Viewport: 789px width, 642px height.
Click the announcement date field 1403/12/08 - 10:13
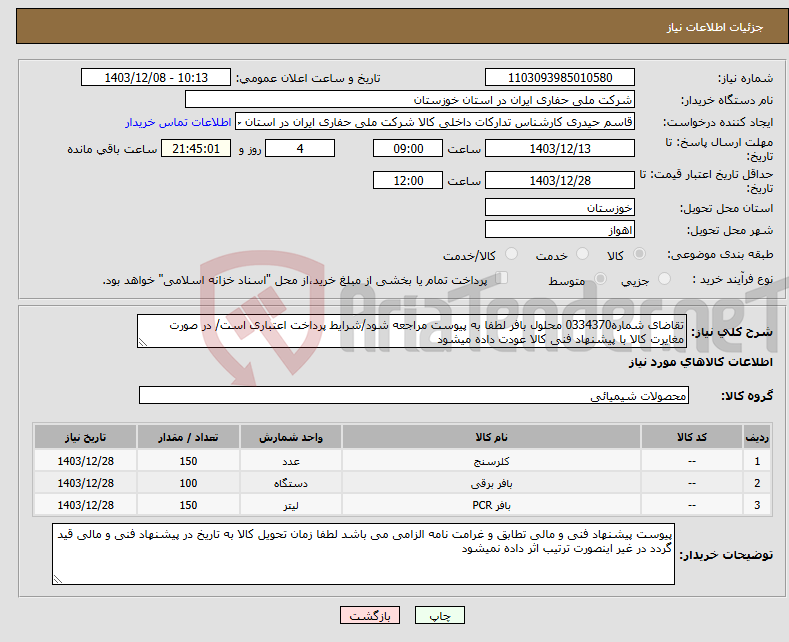(156, 77)
